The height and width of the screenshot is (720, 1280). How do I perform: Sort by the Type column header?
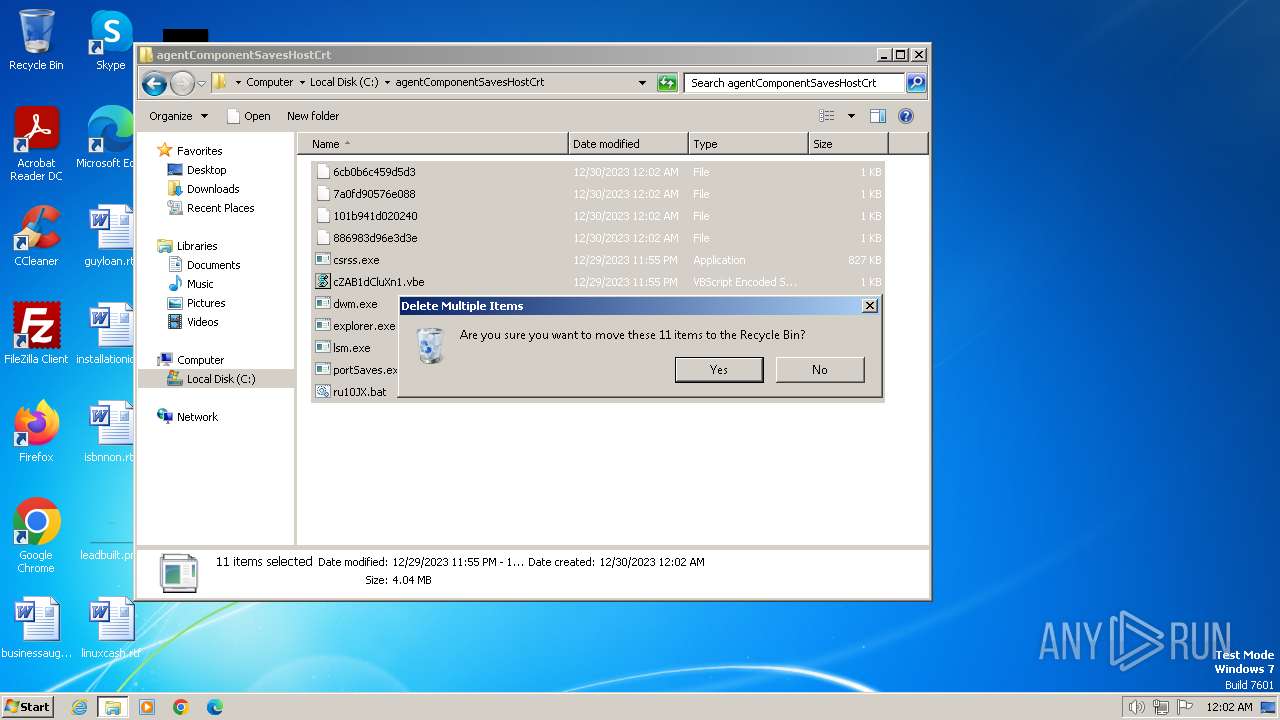(x=748, y=144)
